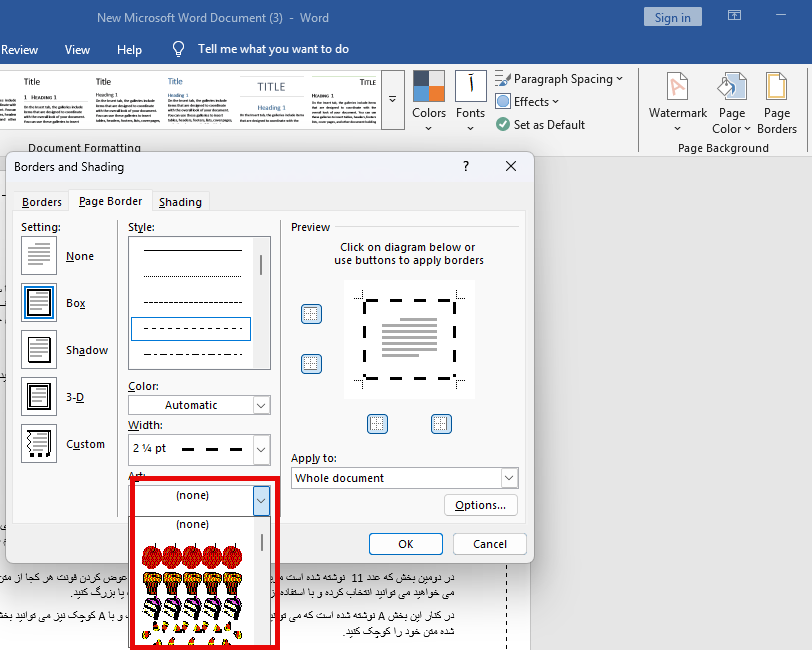Click the Sign in button
Screen dimensions: 812x650
673,17
